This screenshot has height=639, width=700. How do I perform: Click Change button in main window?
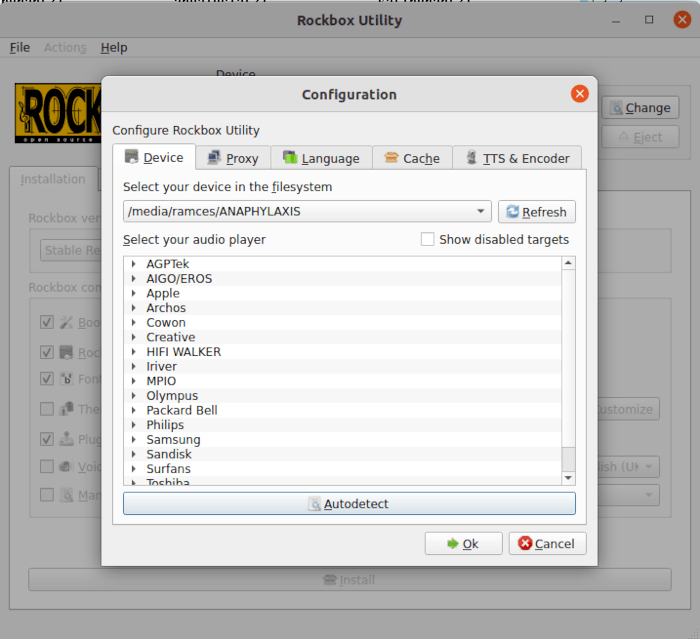(640, 108)
